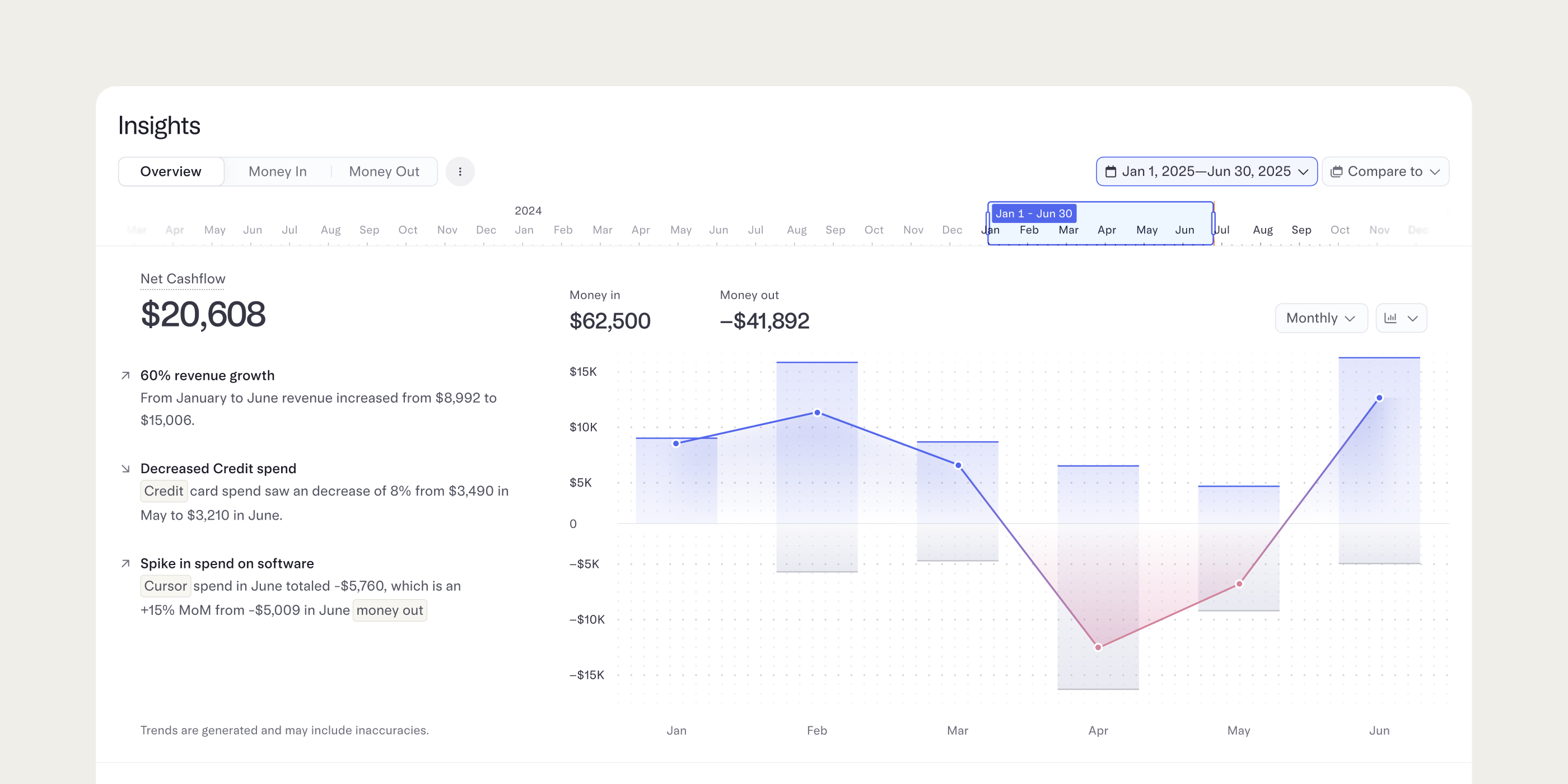This screenshot has width=1568, height=784.
Task: Click the downward arrow beside Decreased Credit spend
Action: click(x=125, y=468)
